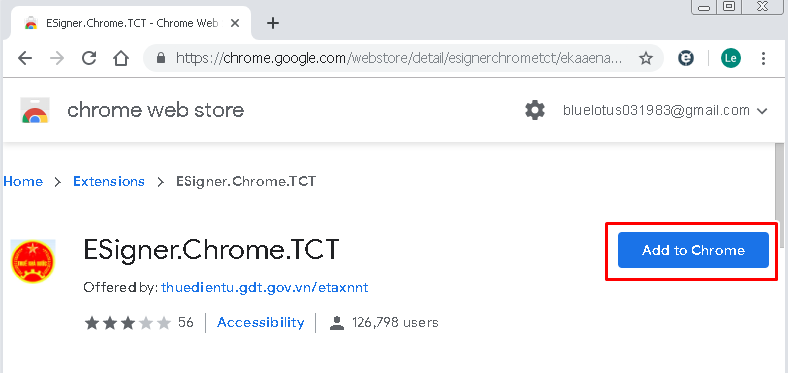Reload the current page

pyautogui.click(x=89, y=58)
